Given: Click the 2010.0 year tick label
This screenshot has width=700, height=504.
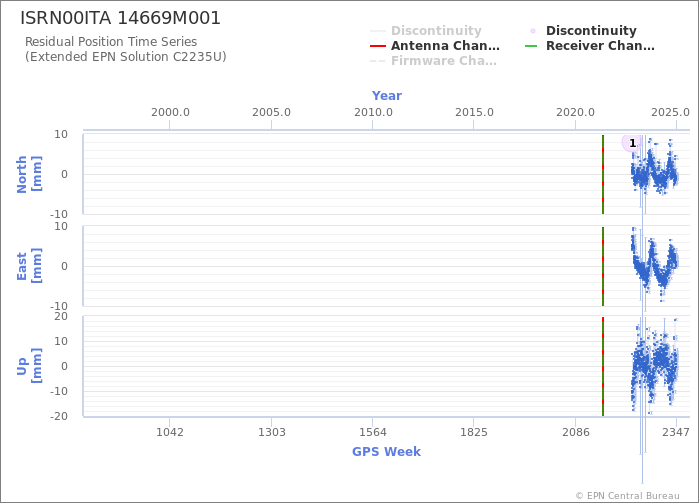Looking at the screenshot, I should click(373, 112).
